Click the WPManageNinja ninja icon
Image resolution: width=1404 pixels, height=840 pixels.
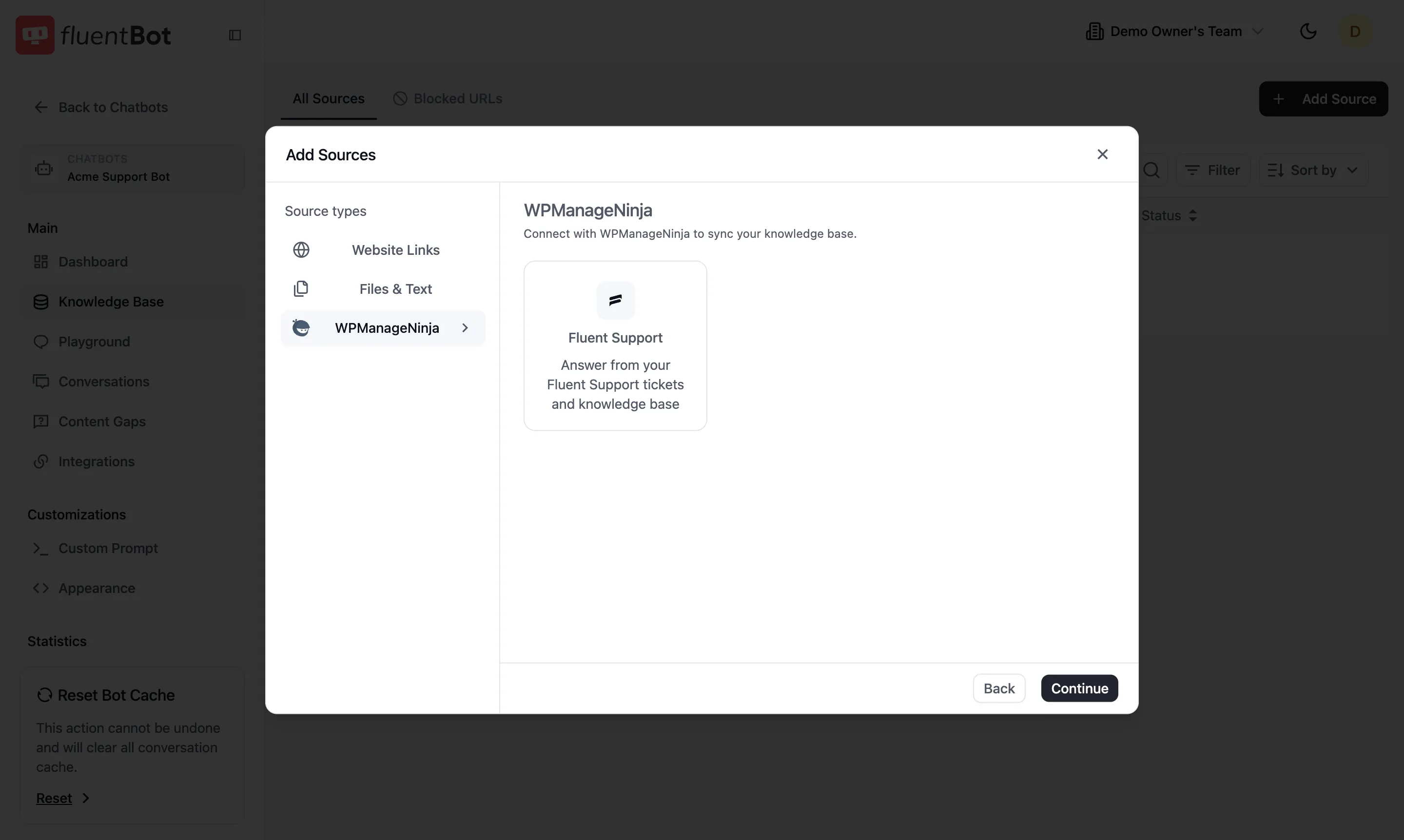(301, 328)
